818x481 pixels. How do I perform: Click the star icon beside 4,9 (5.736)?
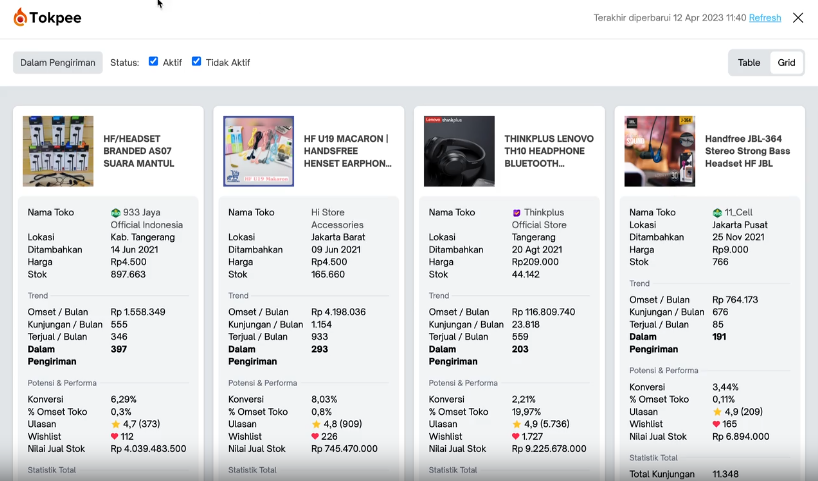tap(516, 424)
